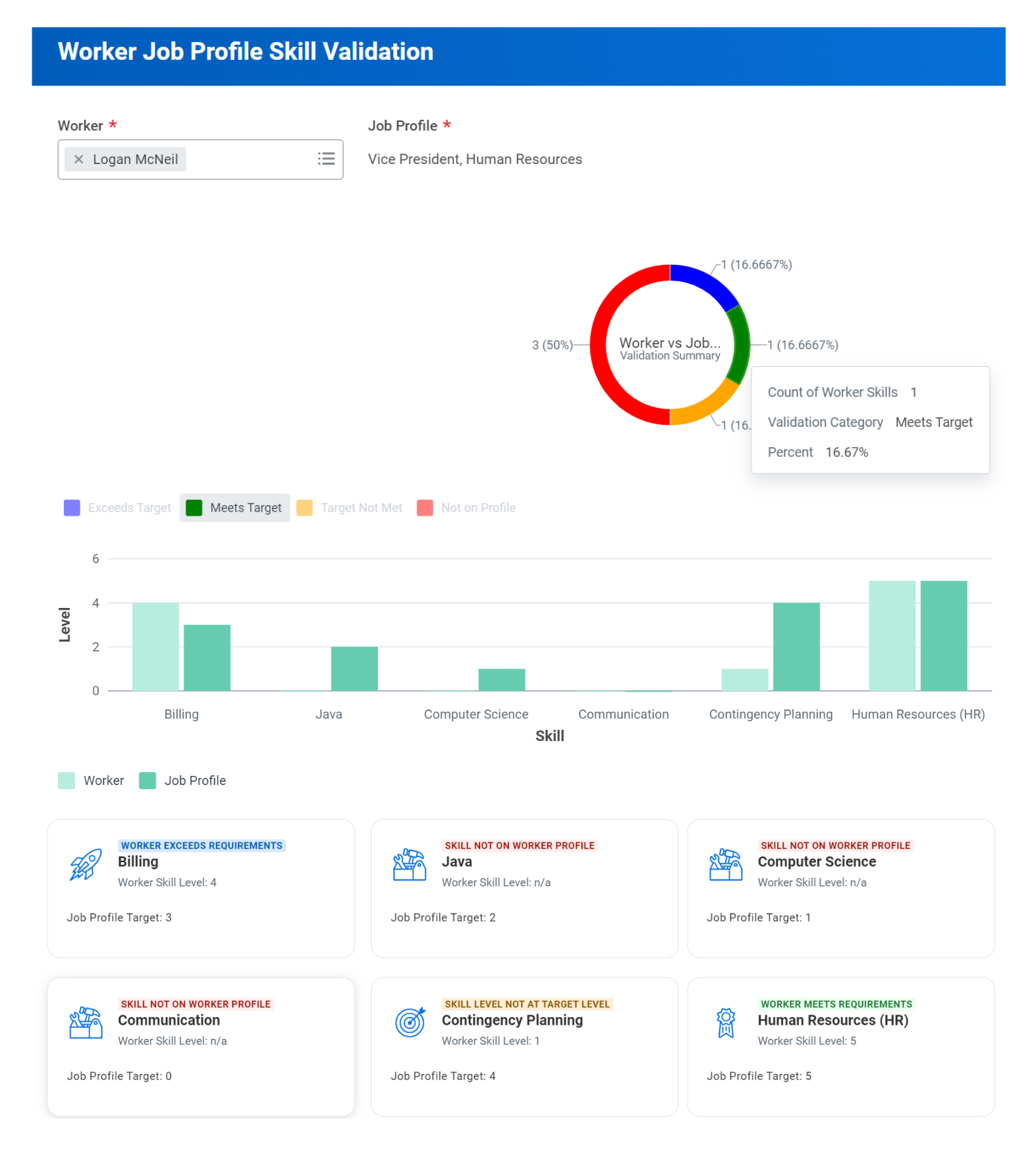
Task: Click the Human Resources ribbon badge icon
Action: (726, 1023)
